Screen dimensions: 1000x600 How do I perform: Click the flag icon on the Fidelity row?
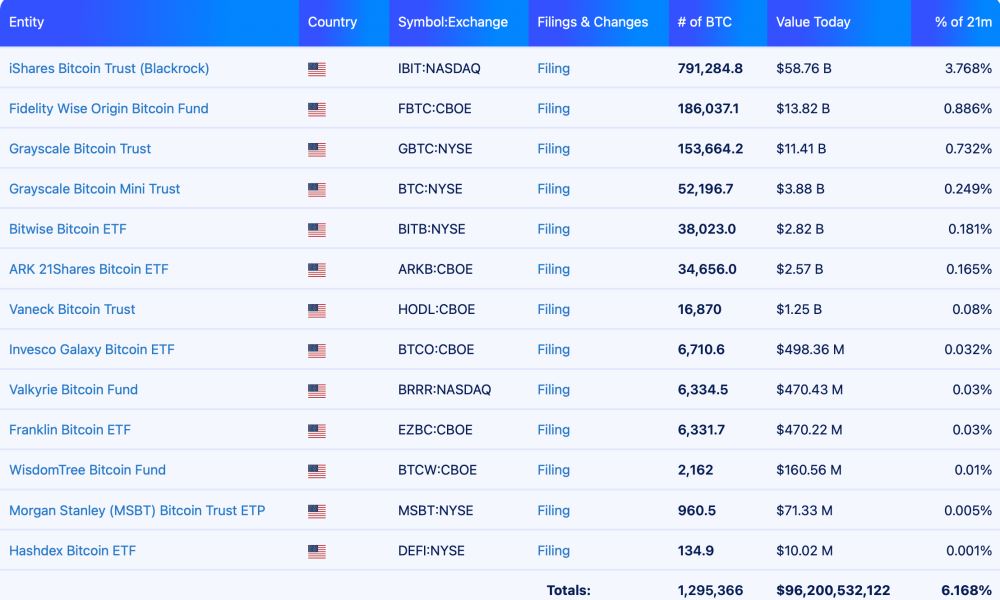tap(317, 108)
